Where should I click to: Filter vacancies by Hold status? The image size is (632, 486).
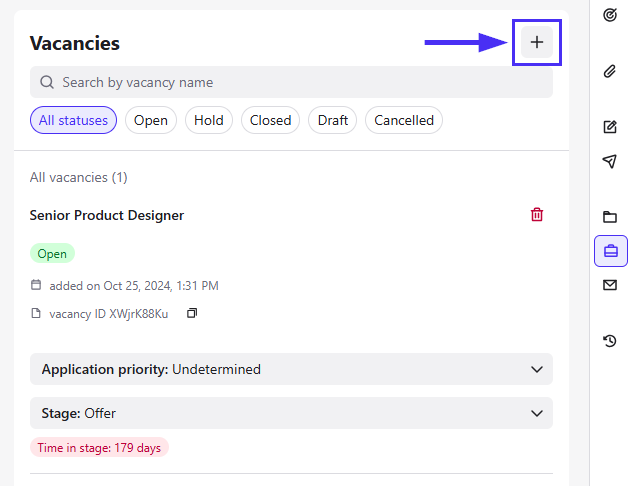(209, 120)
